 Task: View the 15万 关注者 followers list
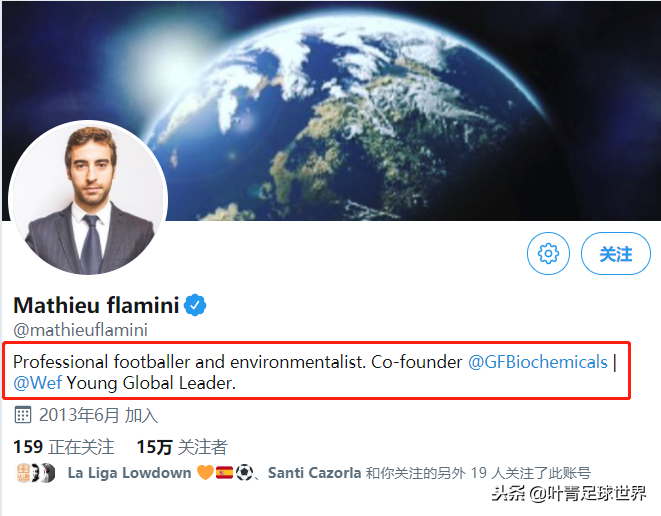[181, 447]
